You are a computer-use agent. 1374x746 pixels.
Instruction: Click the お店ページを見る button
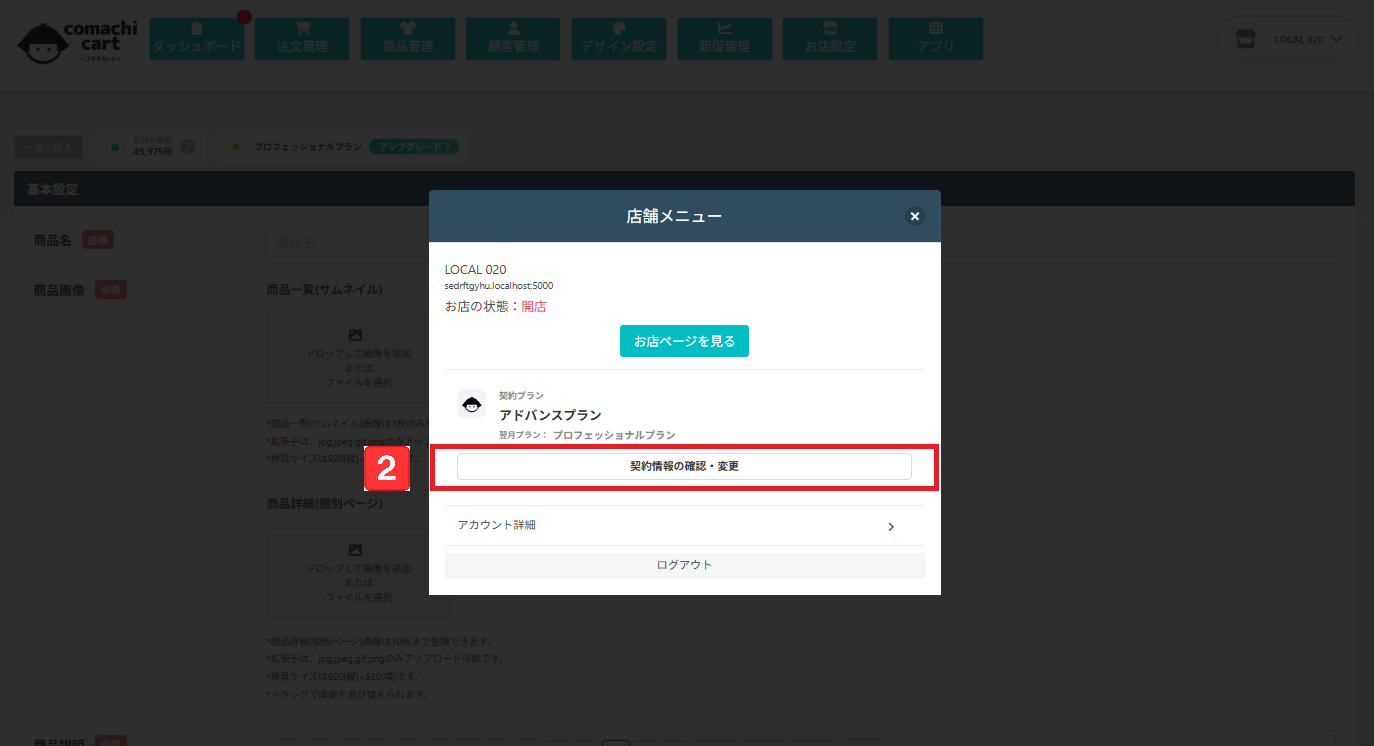pyautogui.click(x=684, y=341)
